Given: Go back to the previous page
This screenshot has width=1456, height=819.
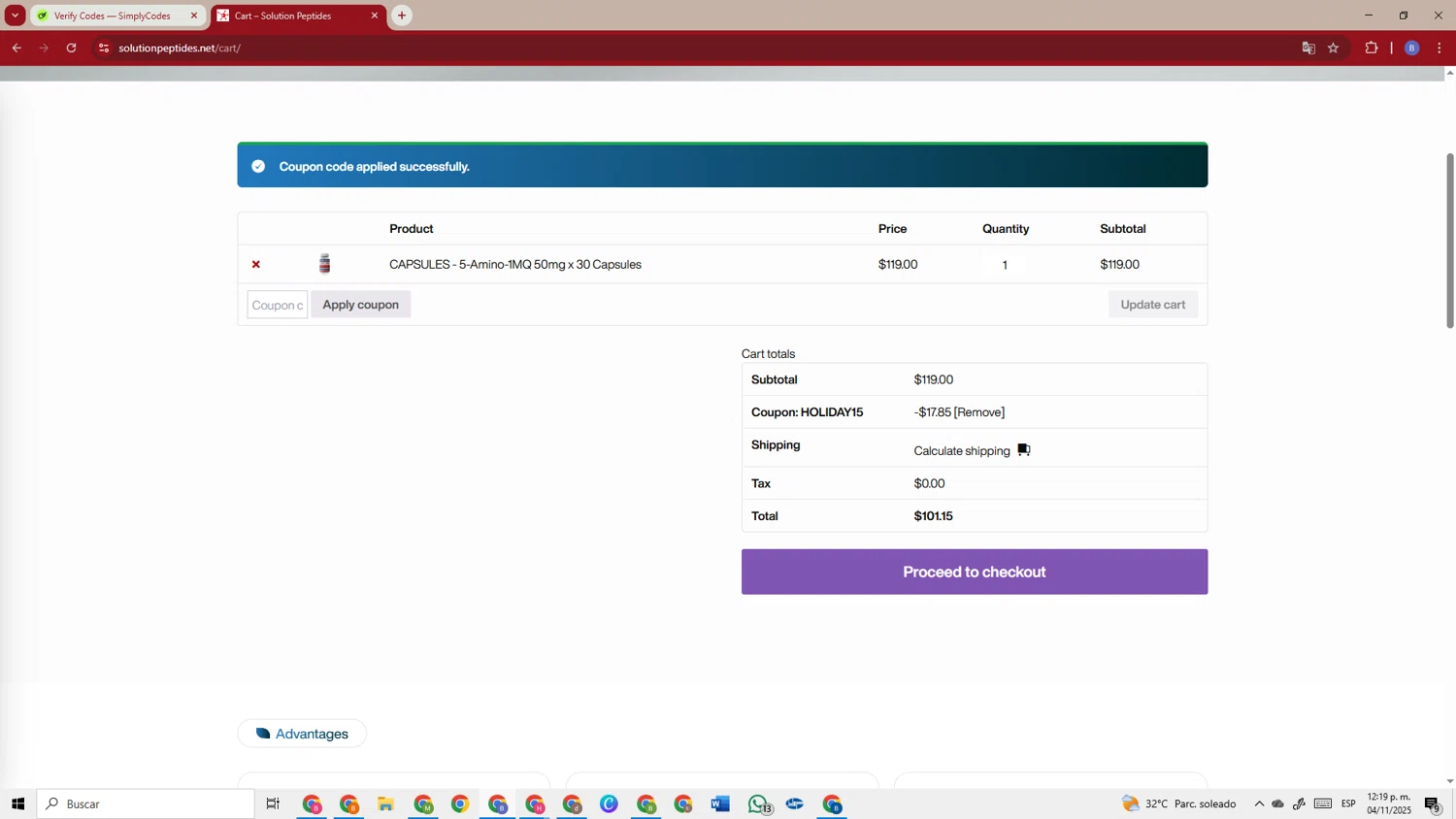Looking at the screenshot, I should (17, 48).
